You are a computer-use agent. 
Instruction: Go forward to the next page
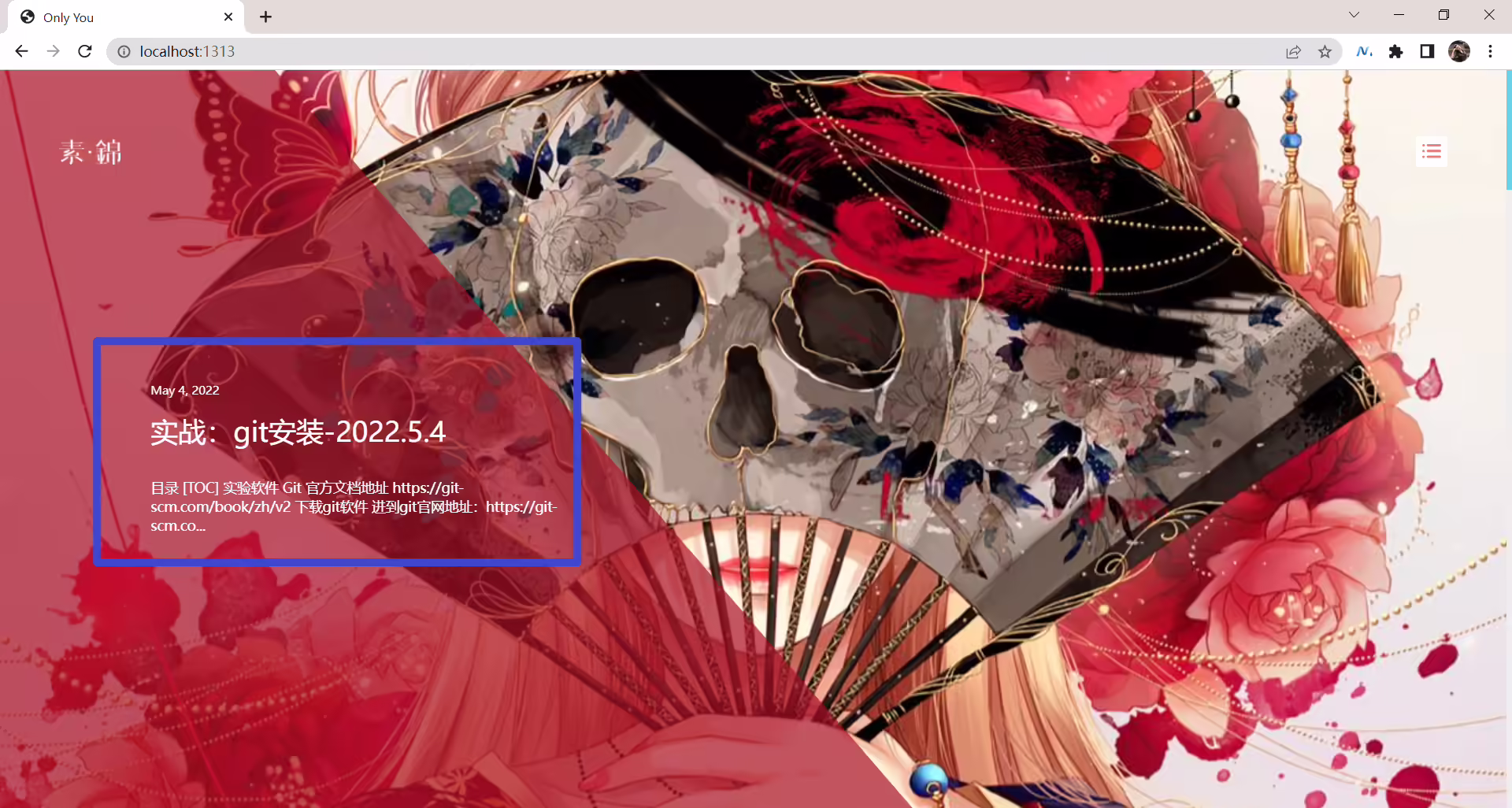point(53,51)
